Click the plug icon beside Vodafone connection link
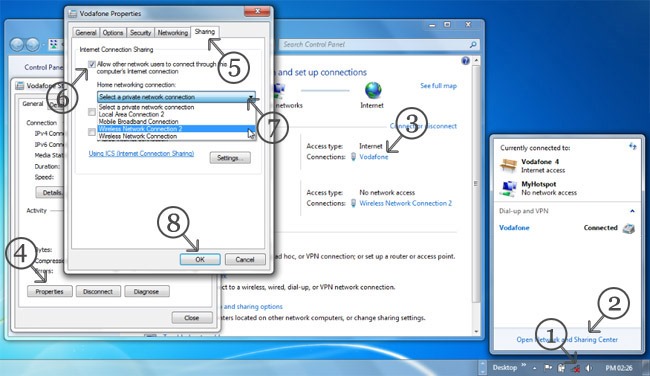Screen dimensions: 650x376 [x=354, y=157]
